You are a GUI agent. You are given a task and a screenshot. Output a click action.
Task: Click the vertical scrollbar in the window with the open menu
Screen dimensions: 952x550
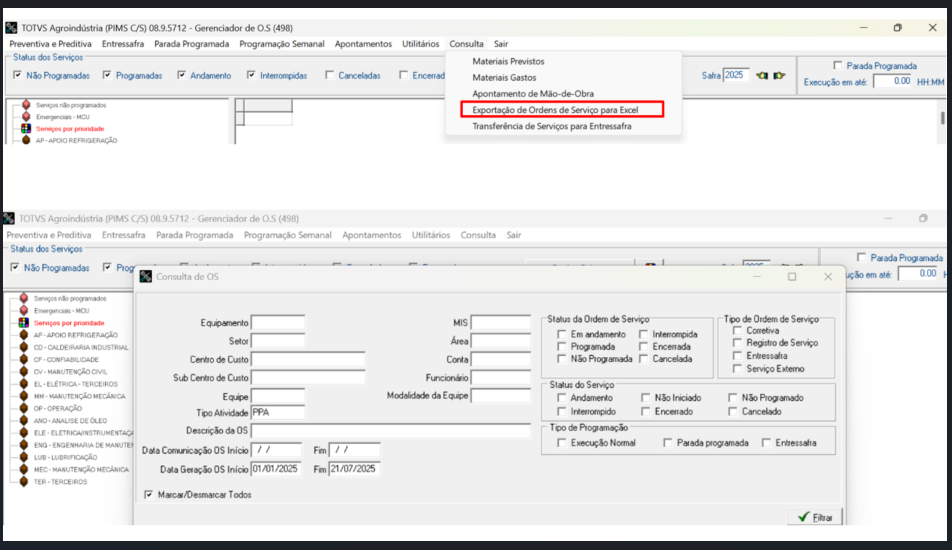click(942, 118)
